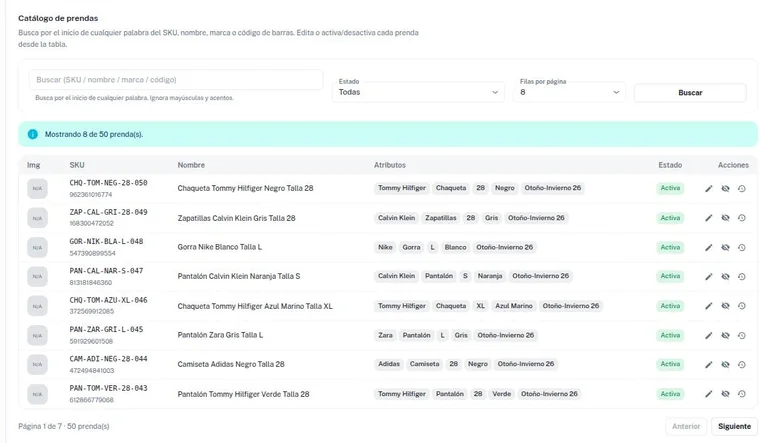Click the Anterior pagination button
The width and height of the screenshot is (760, 443).
click(x=686, y=427)
